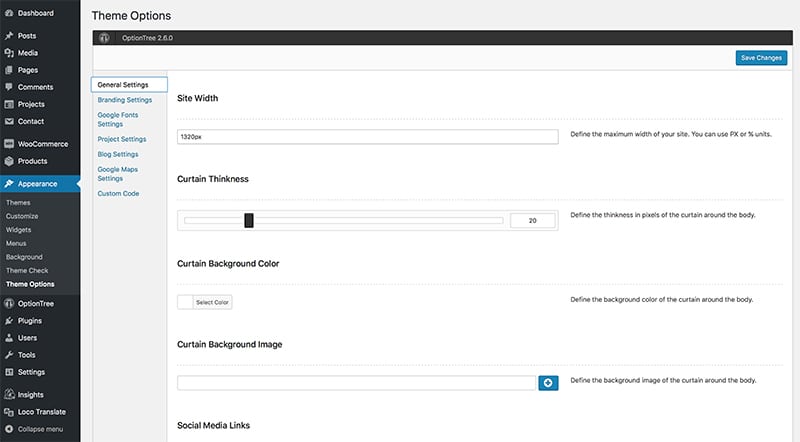
Task: Click the Tools wrench icon
Action: click(x=9, y=355)
